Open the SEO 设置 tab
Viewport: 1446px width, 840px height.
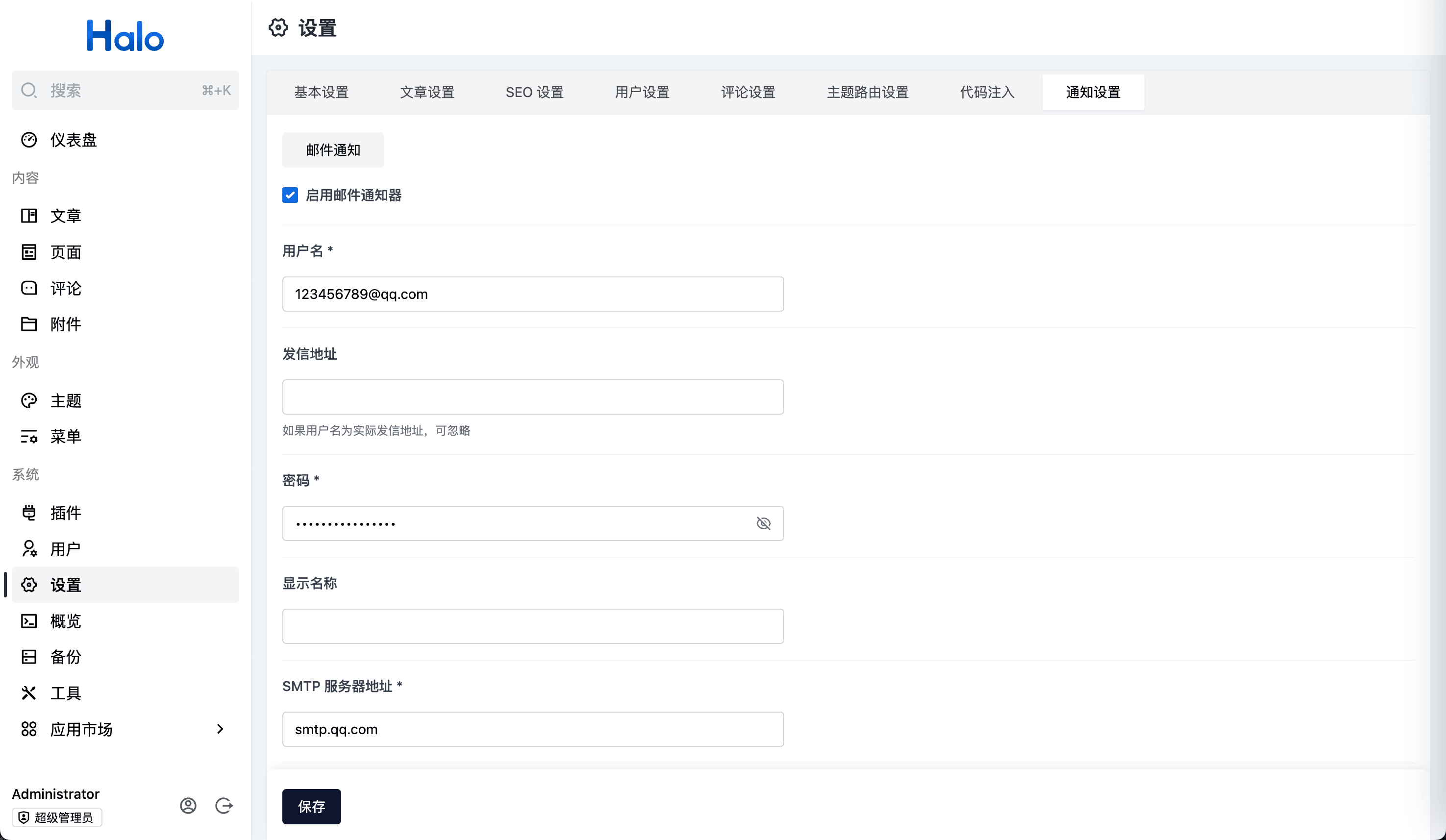coord(534,92)
